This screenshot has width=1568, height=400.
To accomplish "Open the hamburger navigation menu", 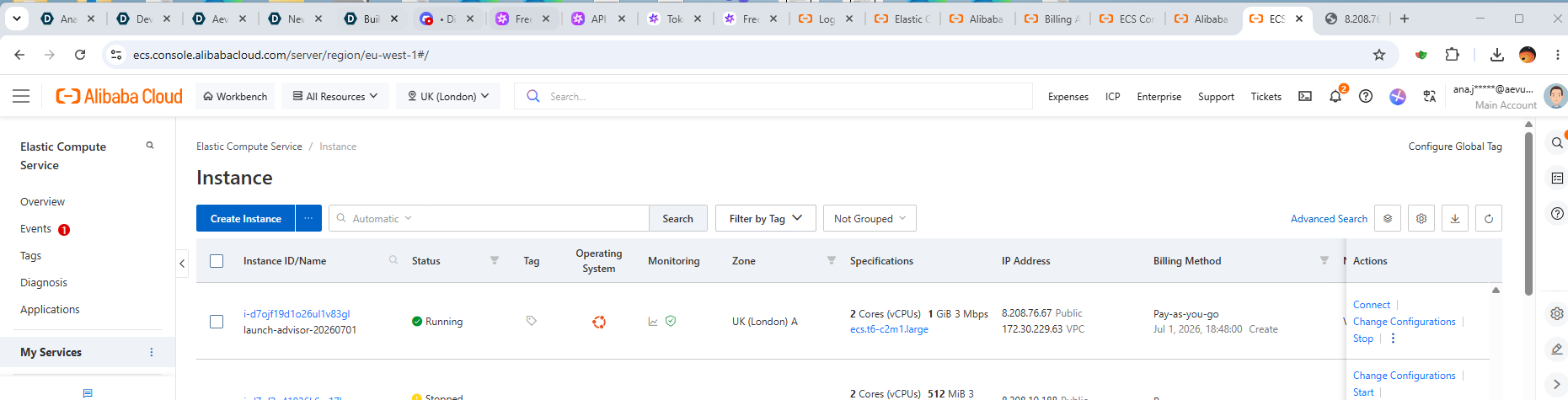I will tap(21, 96).
